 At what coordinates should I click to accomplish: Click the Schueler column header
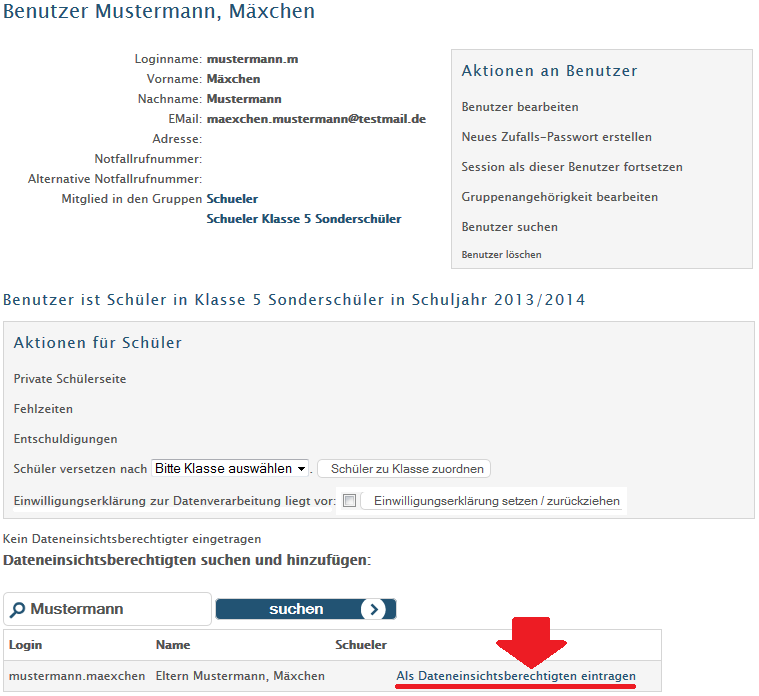[361, 645]
